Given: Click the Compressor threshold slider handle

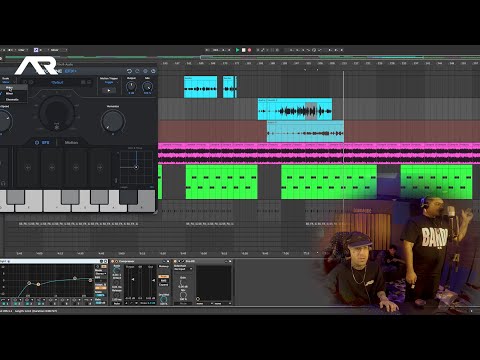Looking at the screenshot, I should click(133, 279).
